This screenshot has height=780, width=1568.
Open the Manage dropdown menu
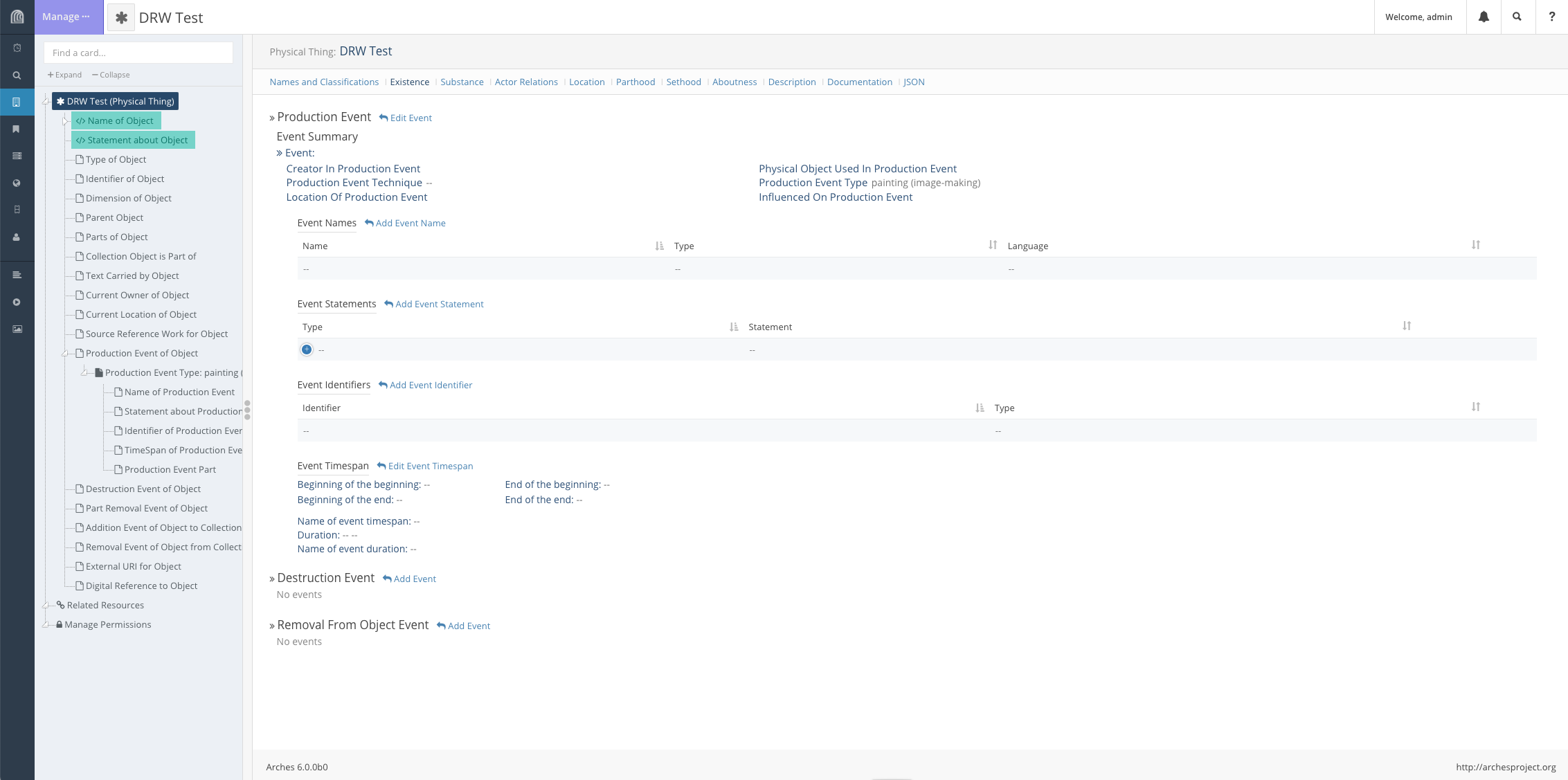[x=65, y=16]
